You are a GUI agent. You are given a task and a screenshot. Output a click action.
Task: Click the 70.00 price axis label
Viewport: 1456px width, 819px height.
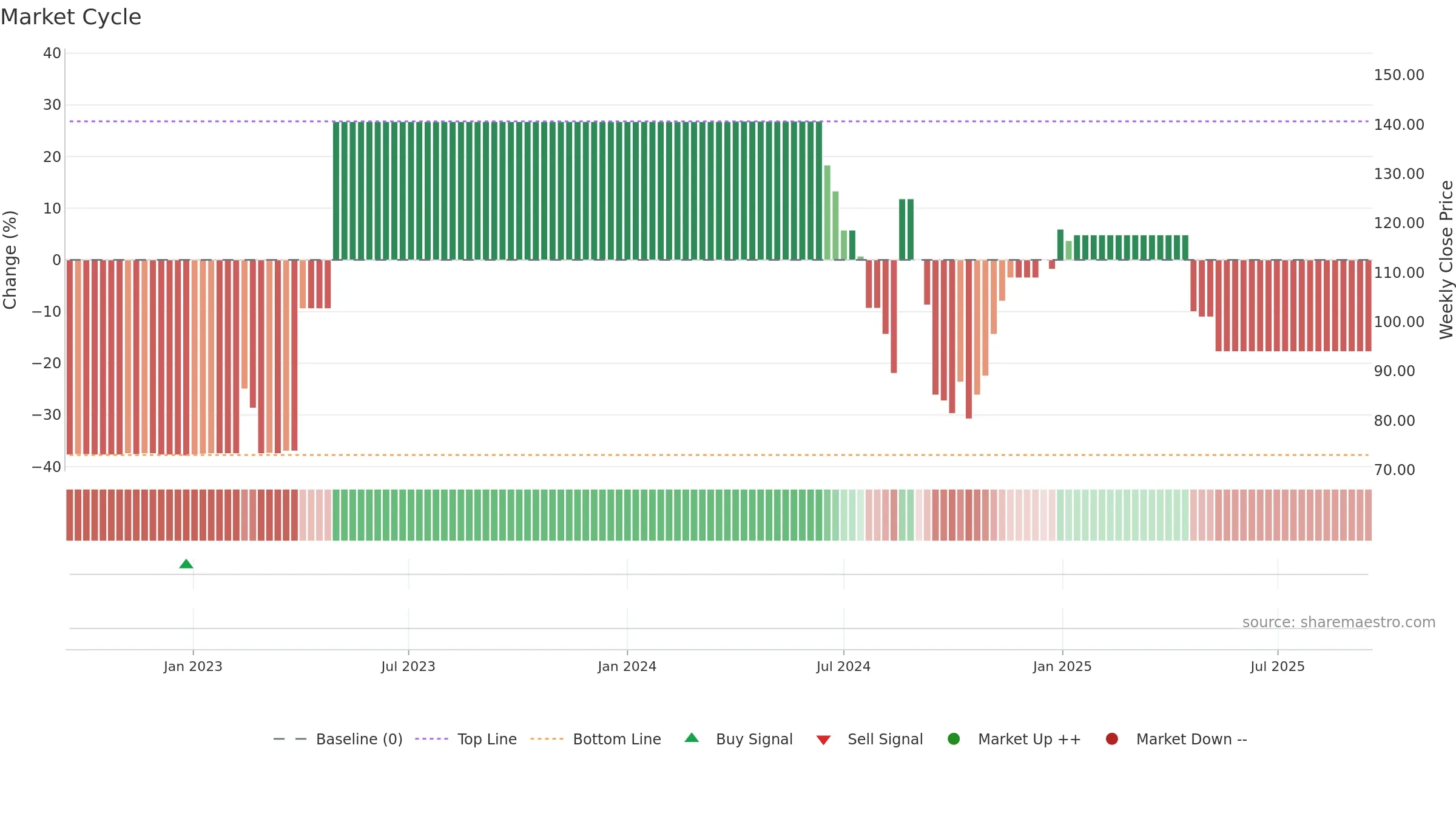click(x=1394, y=470)
